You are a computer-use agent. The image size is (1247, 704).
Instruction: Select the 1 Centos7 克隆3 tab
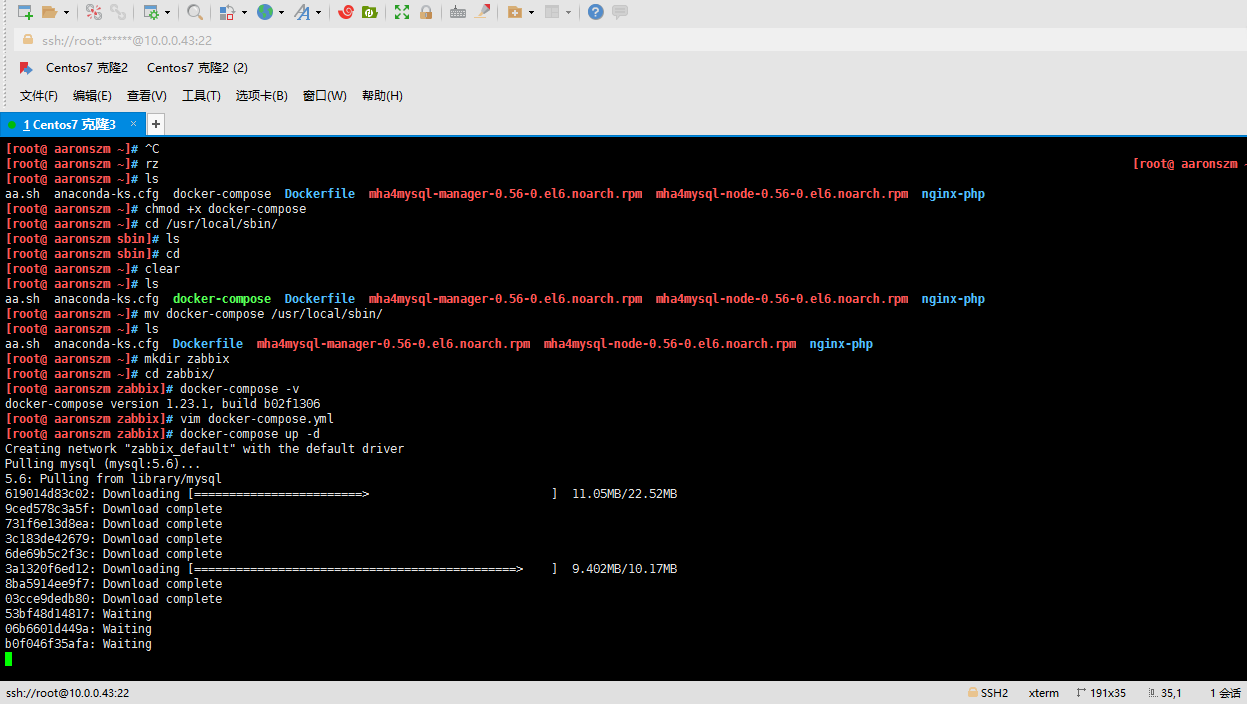[70, 124]
